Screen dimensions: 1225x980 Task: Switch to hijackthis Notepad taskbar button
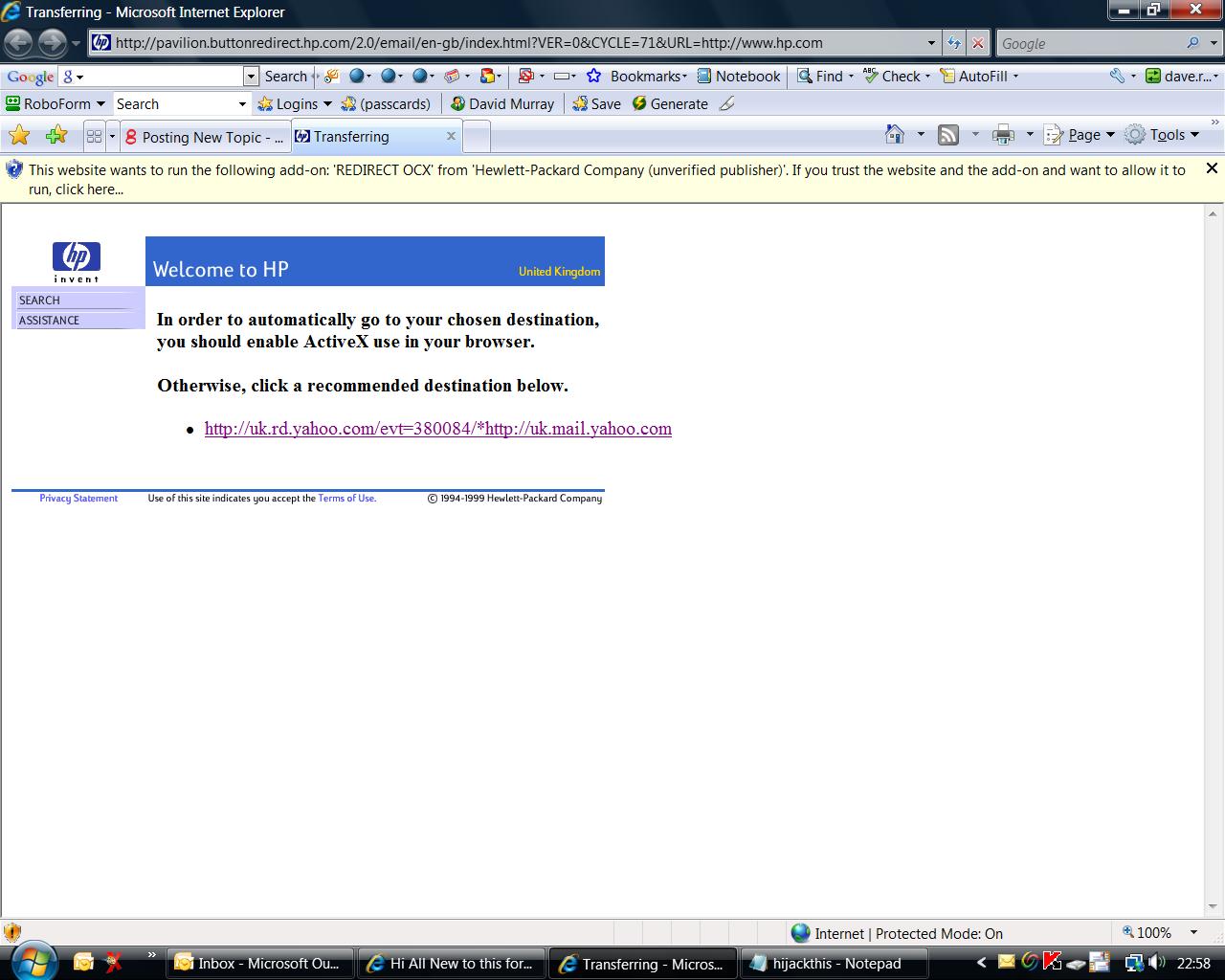pos(835,963)
